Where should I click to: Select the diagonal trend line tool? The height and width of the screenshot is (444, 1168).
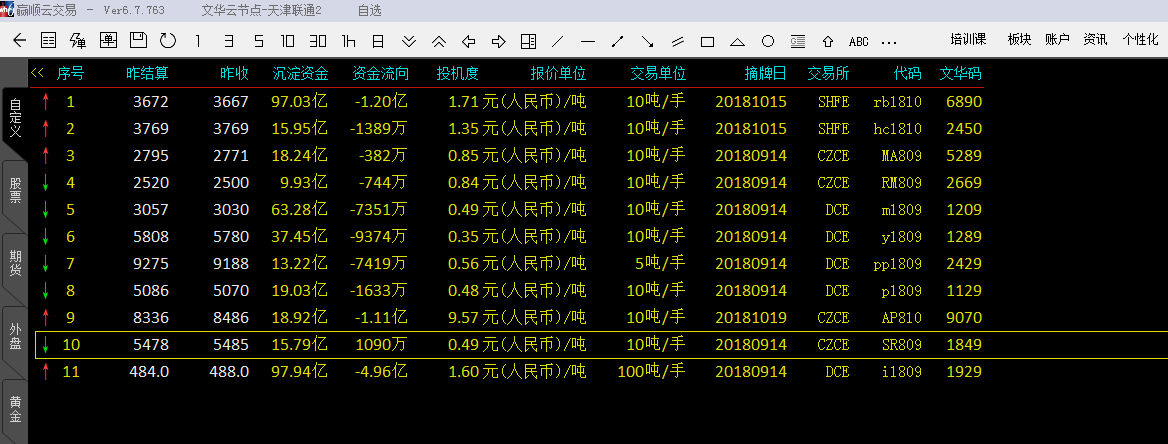(558, 41)
